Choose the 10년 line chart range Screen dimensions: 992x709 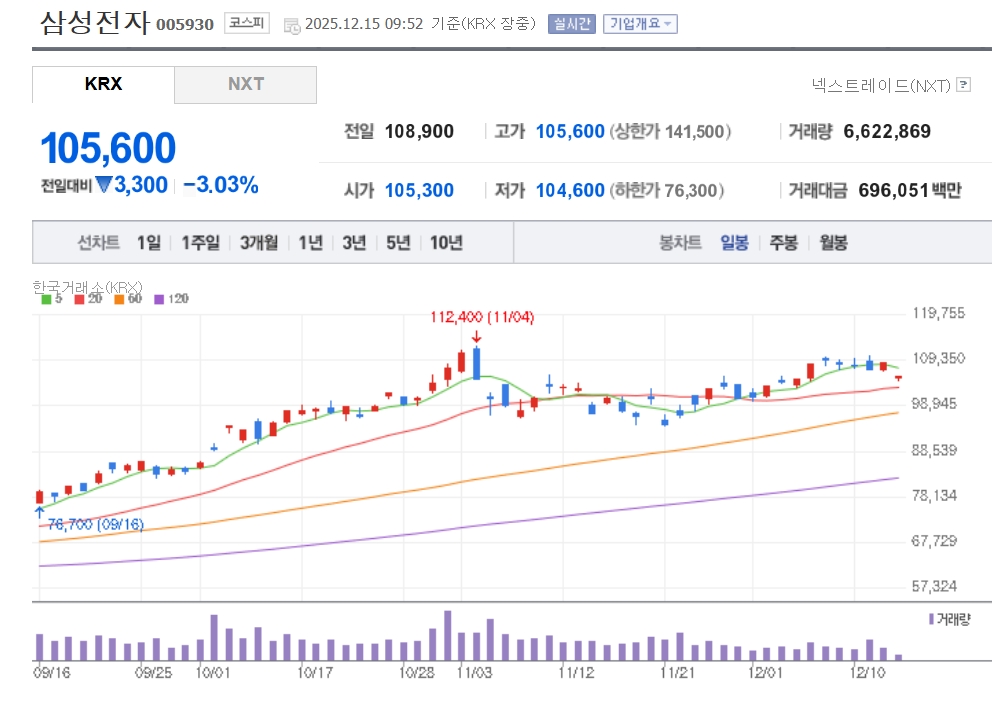coord(446,242)
